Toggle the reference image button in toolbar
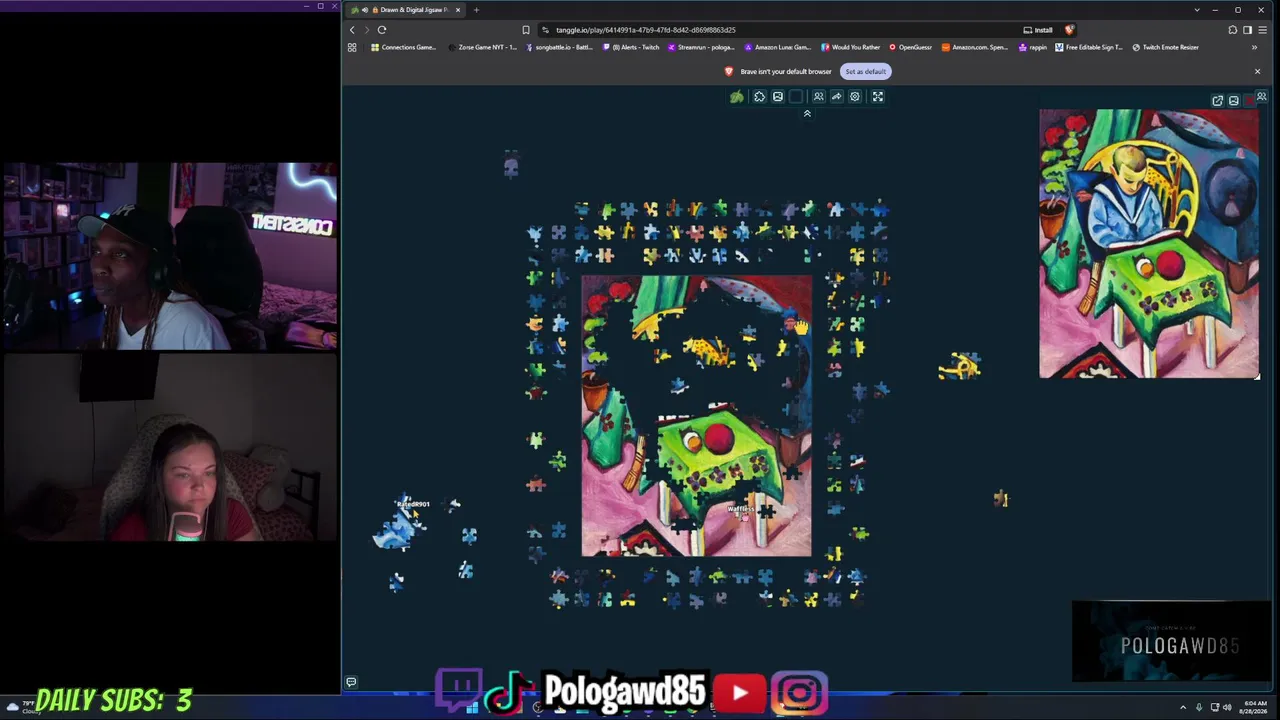 [778, 97]
